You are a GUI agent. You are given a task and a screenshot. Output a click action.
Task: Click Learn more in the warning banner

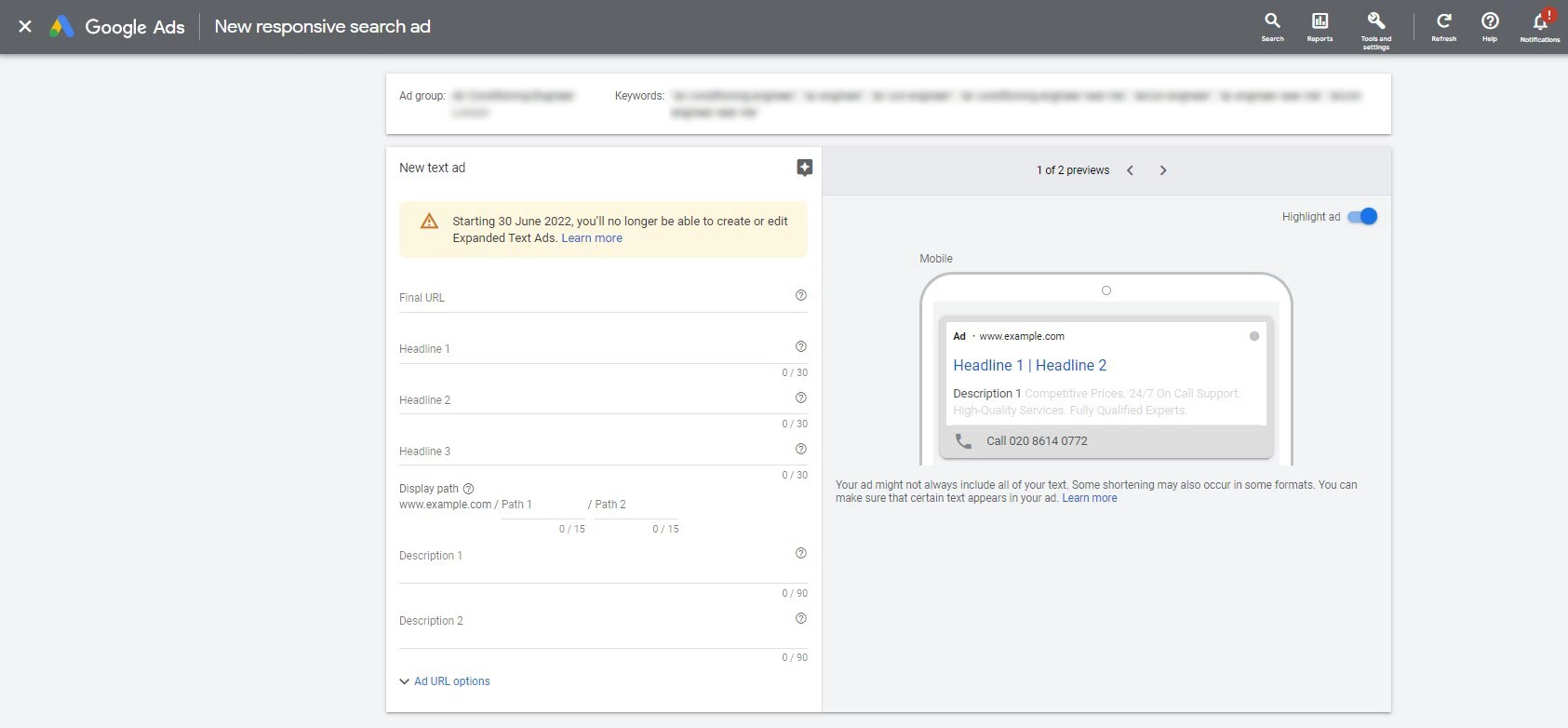(x=592, y=238)
